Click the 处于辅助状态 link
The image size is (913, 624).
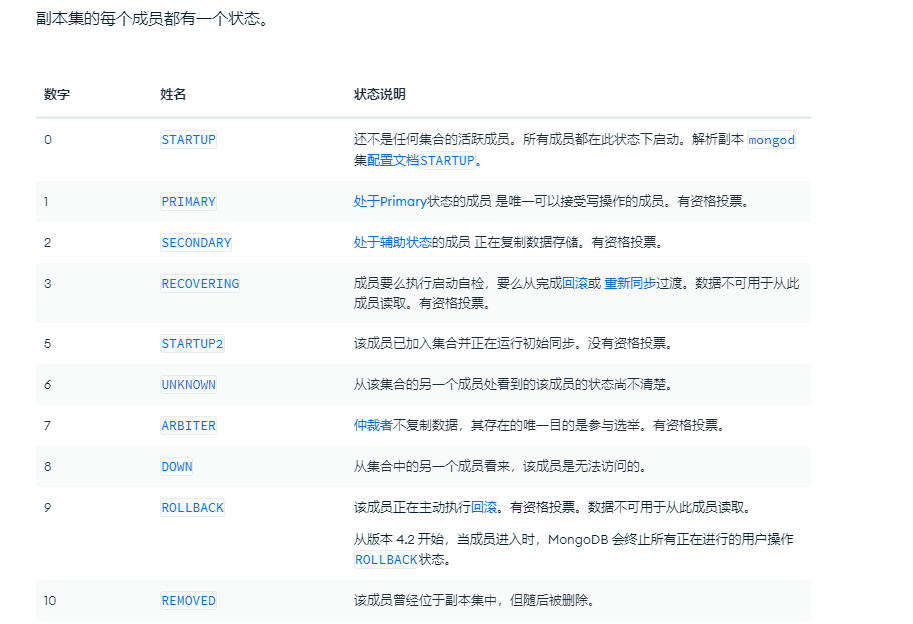point(393,243)
